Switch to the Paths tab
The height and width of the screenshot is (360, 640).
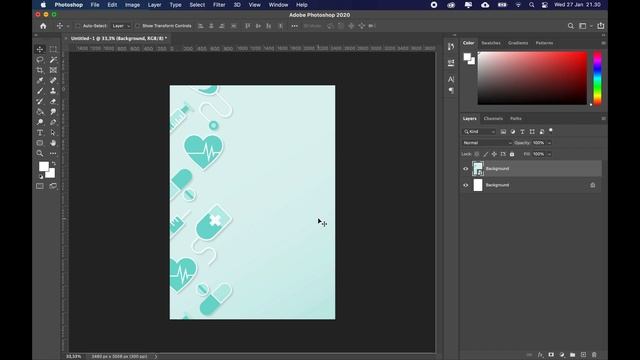(516, 118)
